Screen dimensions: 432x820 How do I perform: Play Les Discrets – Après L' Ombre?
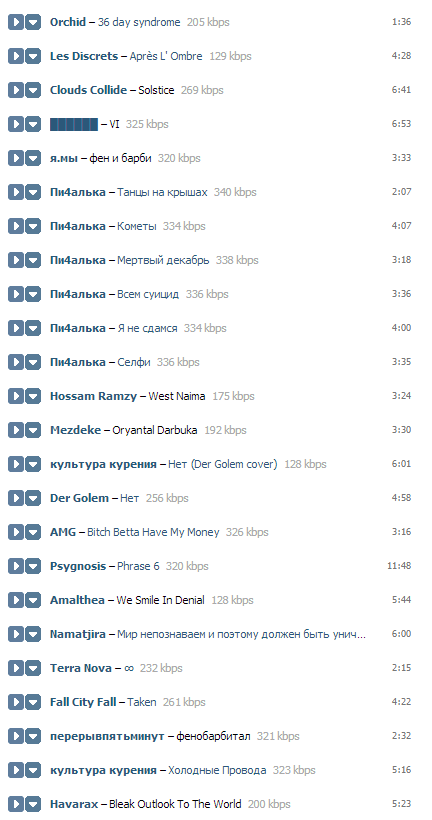point(16,56)
